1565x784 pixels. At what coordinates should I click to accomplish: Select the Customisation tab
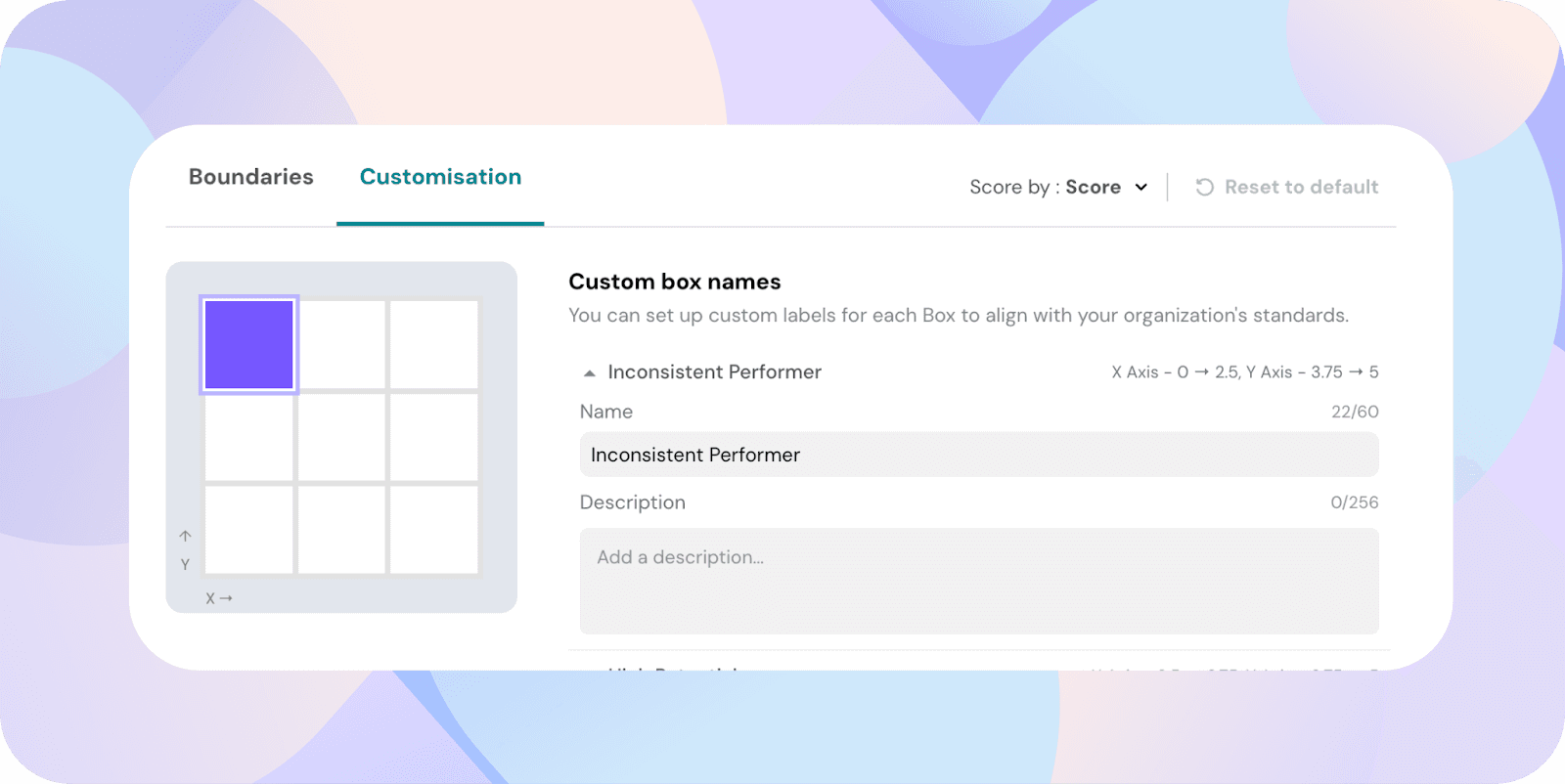point(440,177)
